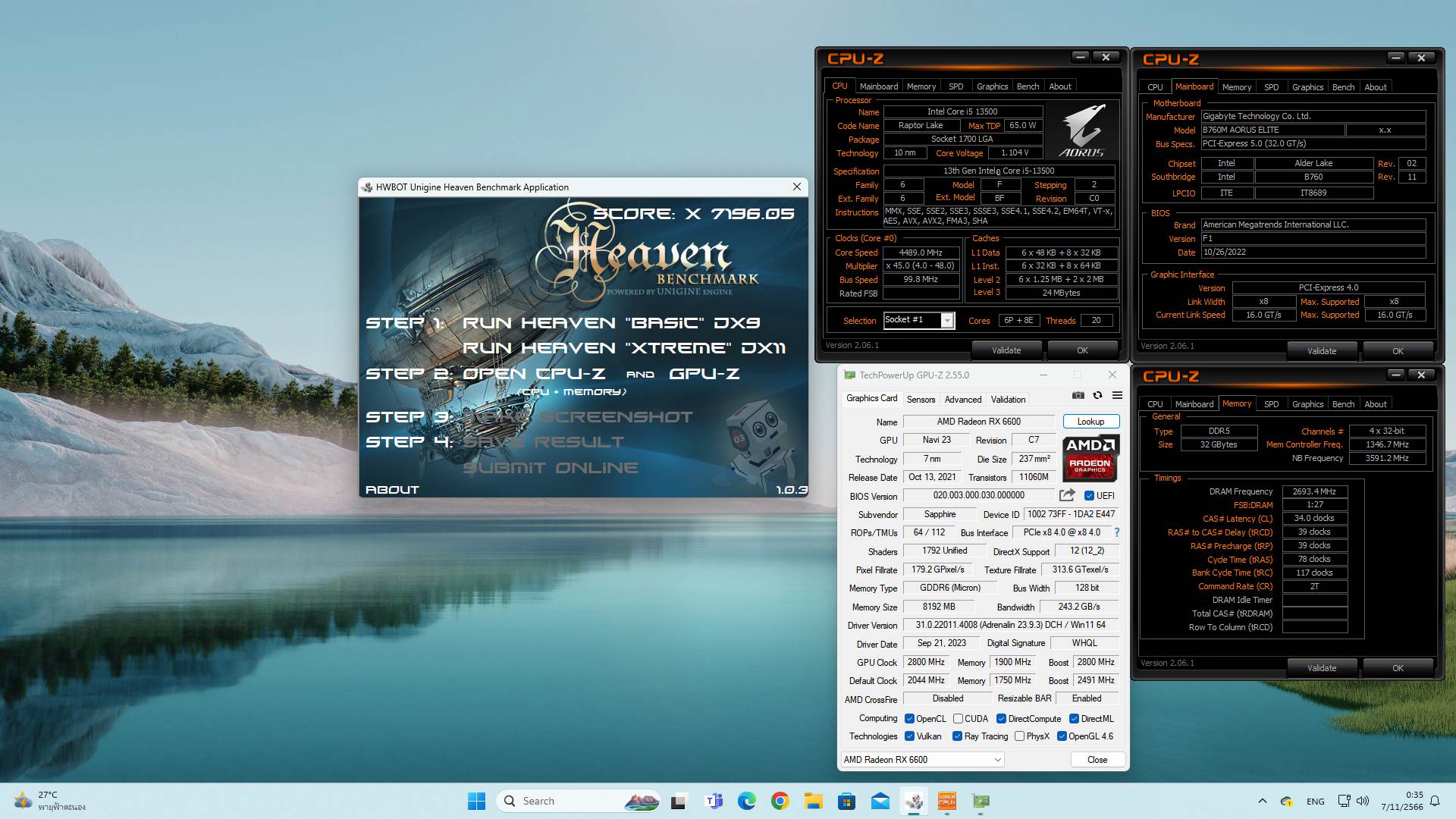Toggle the OpenCL checkbox
The width and height of the screenshot is (1456, 819).
point(909,719)
